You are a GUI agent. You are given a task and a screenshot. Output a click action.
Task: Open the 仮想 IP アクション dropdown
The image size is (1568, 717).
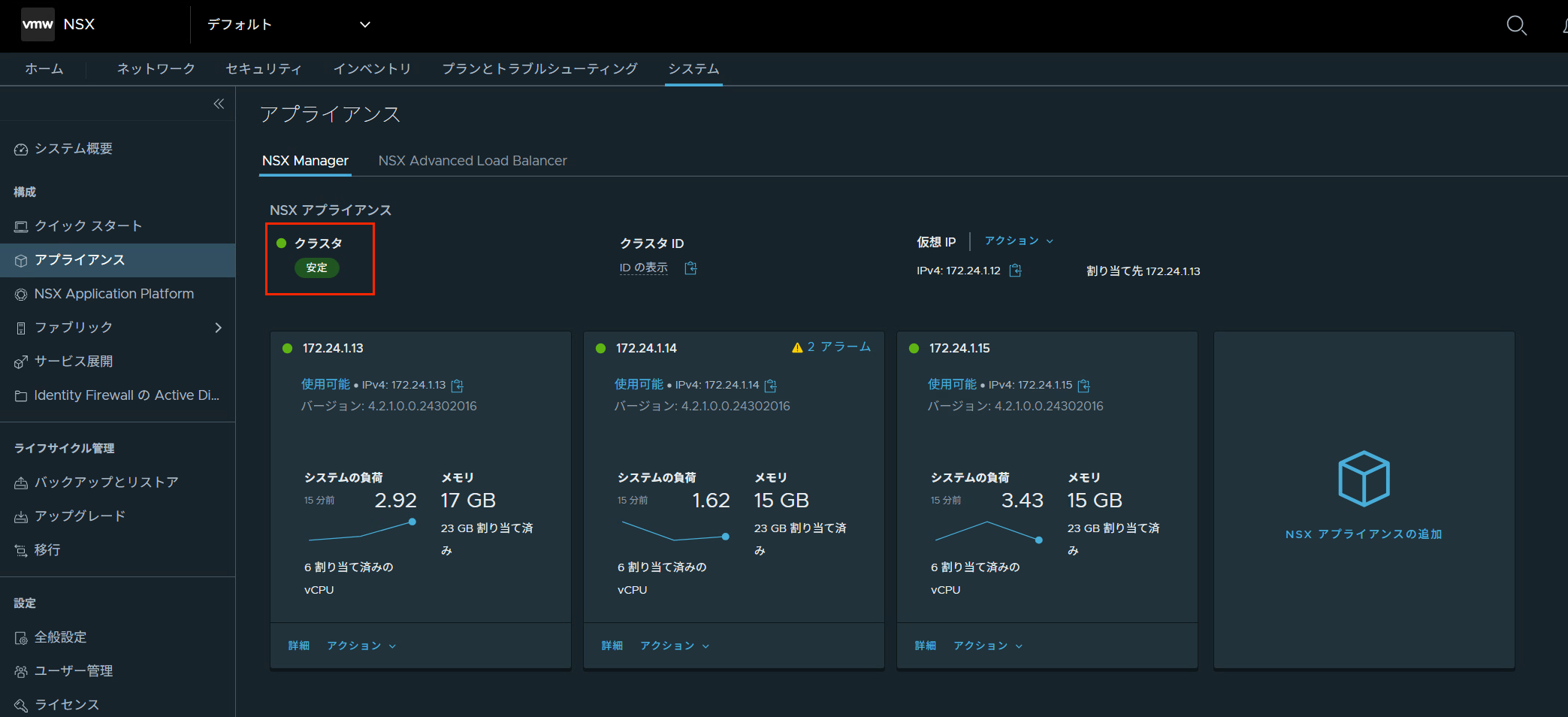[1019, 241]
